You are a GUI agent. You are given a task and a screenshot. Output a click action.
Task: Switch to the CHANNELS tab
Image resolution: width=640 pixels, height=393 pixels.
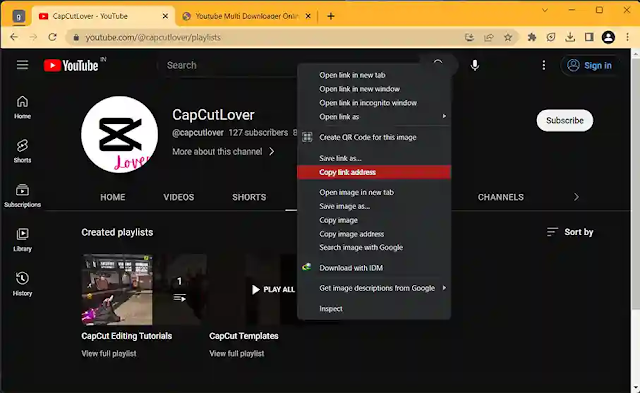[500, 197]
